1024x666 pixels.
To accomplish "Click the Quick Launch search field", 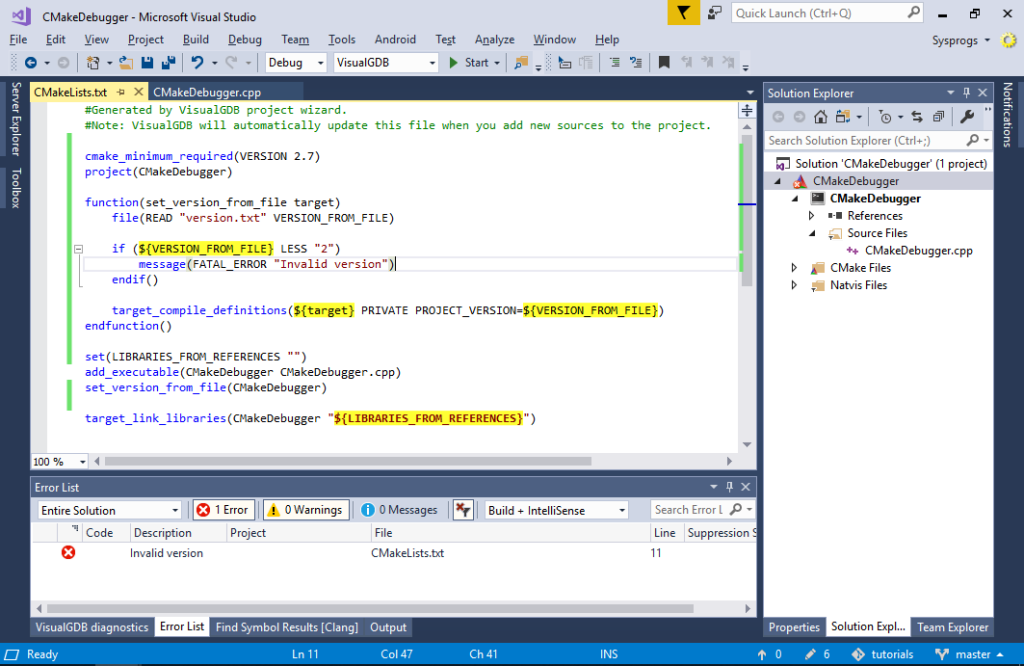I will [827, 13].
